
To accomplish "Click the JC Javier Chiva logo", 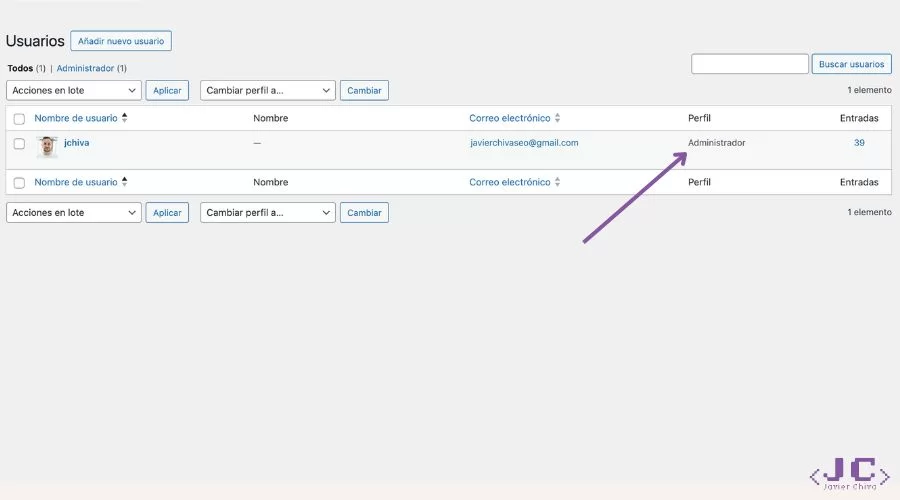I will [847, 472].
